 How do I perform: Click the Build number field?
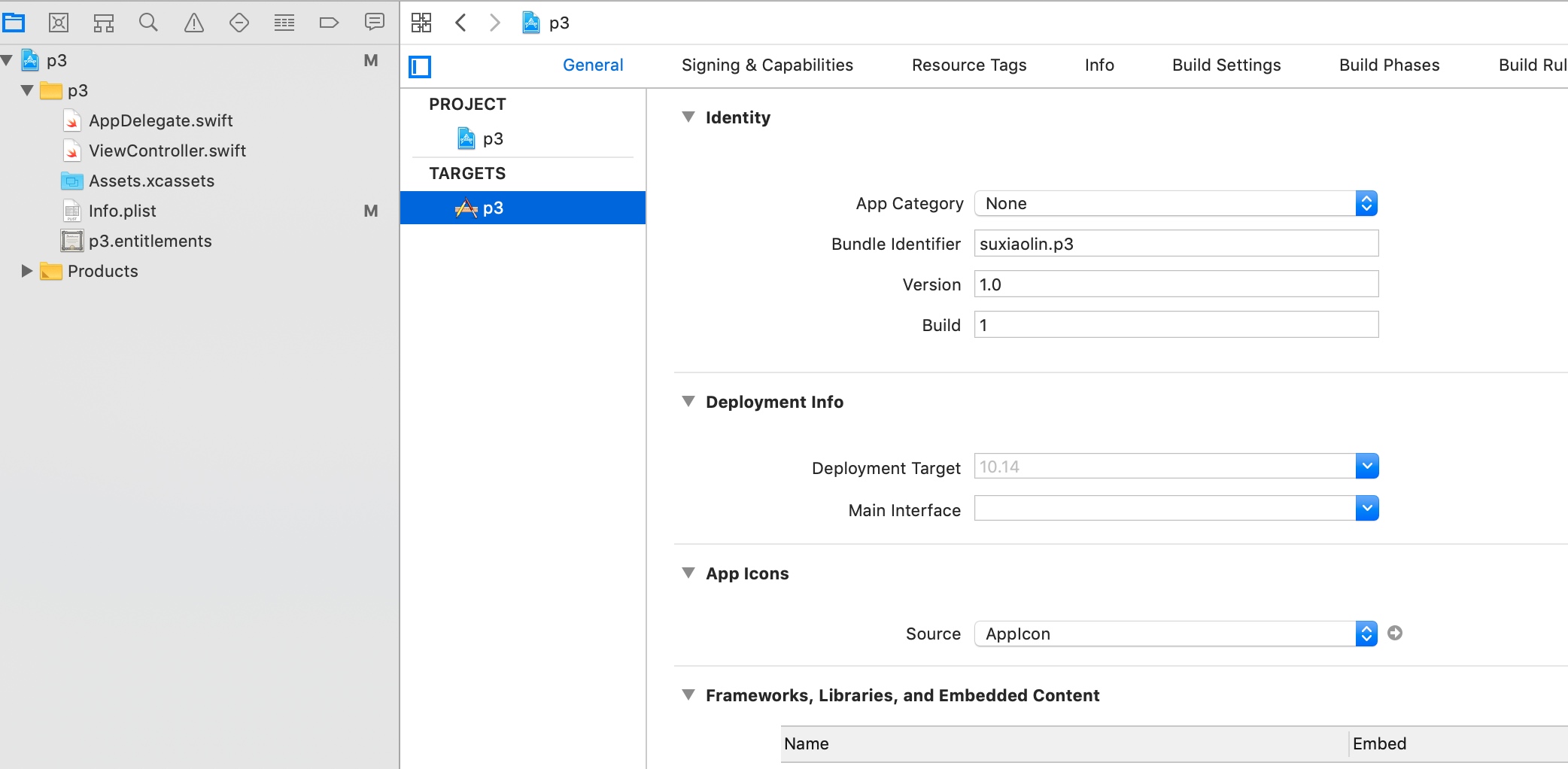click(x=1176, y=325)
